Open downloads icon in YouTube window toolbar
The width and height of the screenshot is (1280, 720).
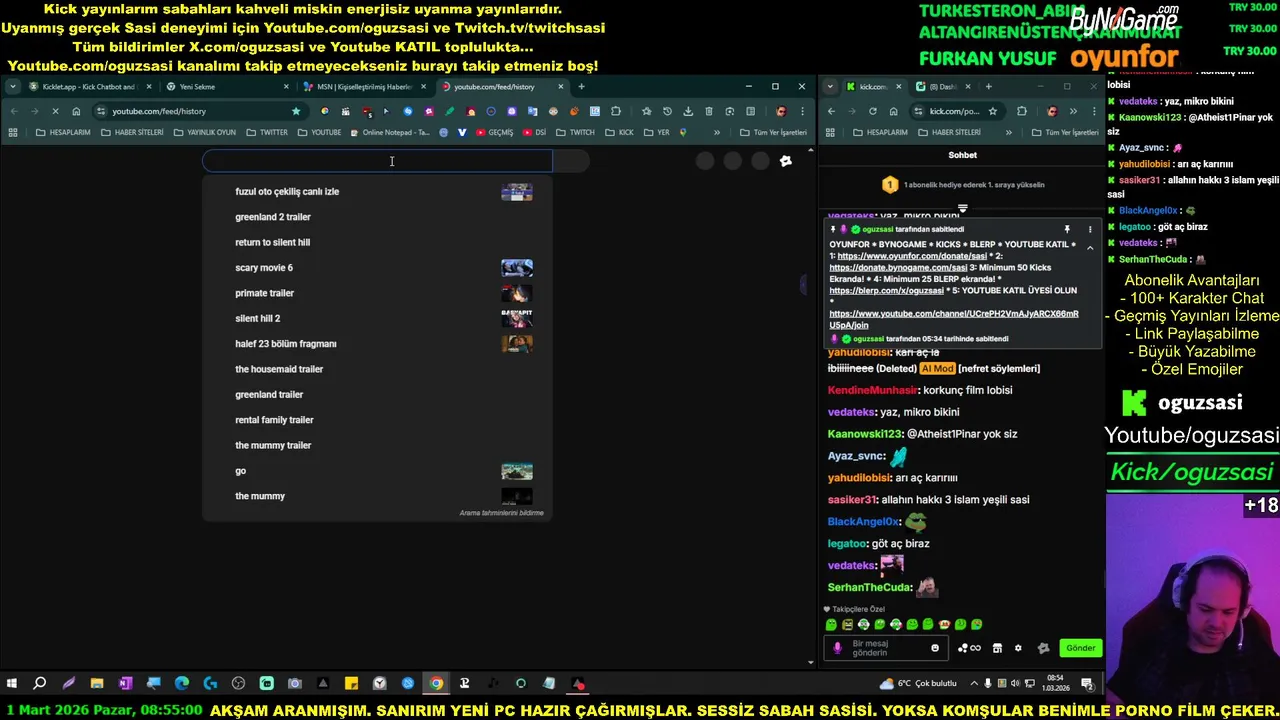[688, 111]
